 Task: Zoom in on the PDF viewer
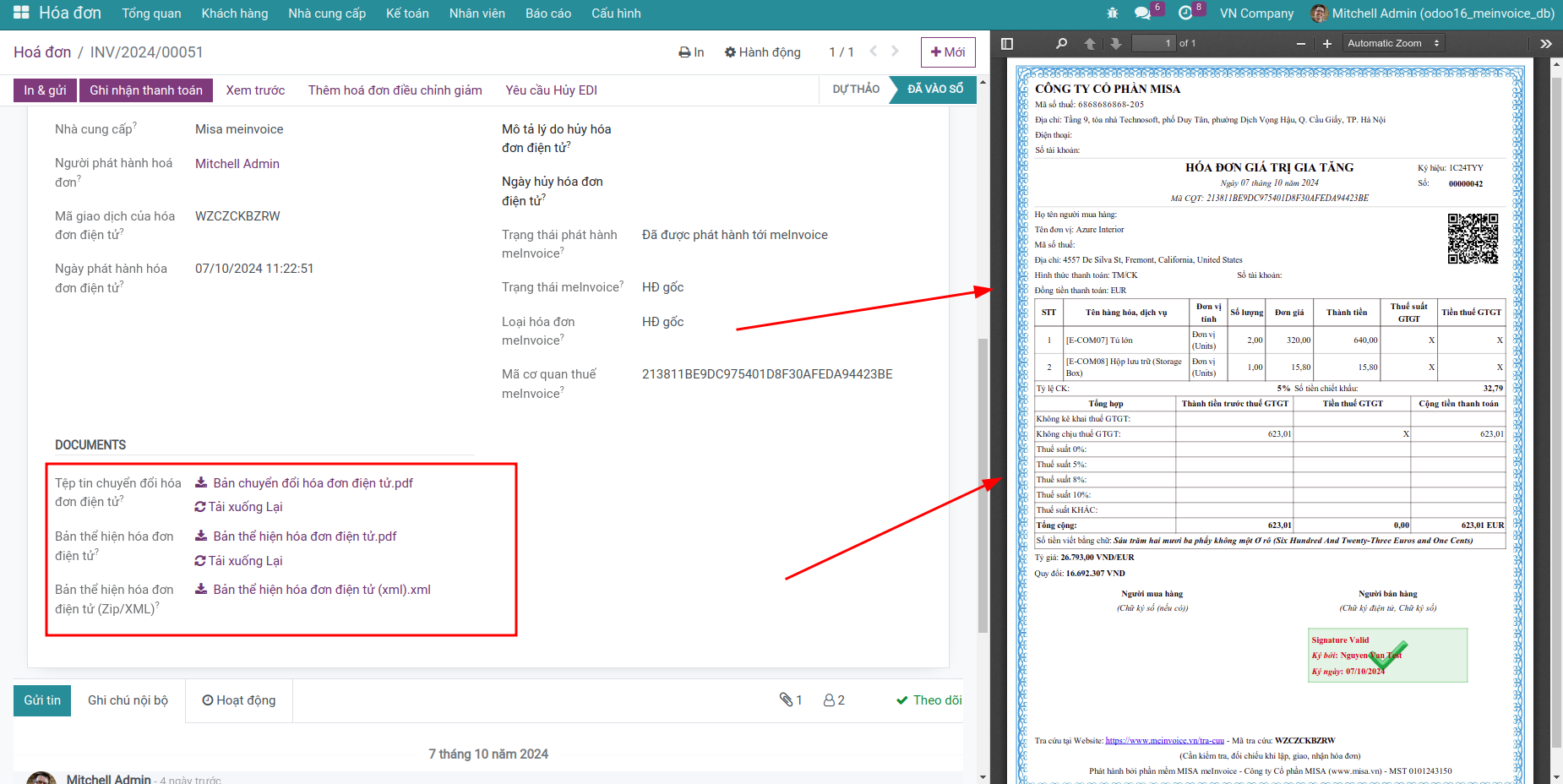[x=1327, y=44]
